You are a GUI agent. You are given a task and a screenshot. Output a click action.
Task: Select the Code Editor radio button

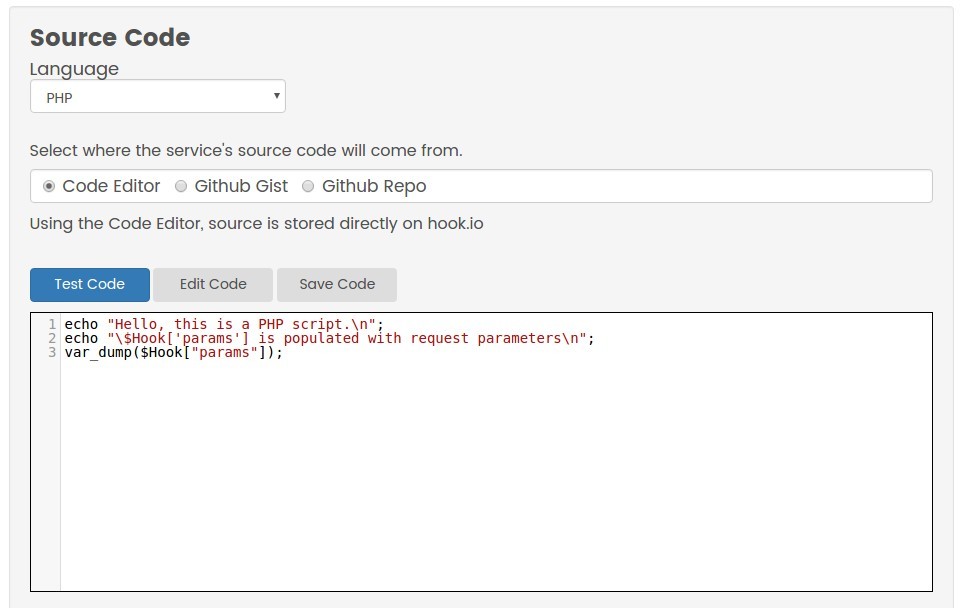coord(48,186)
